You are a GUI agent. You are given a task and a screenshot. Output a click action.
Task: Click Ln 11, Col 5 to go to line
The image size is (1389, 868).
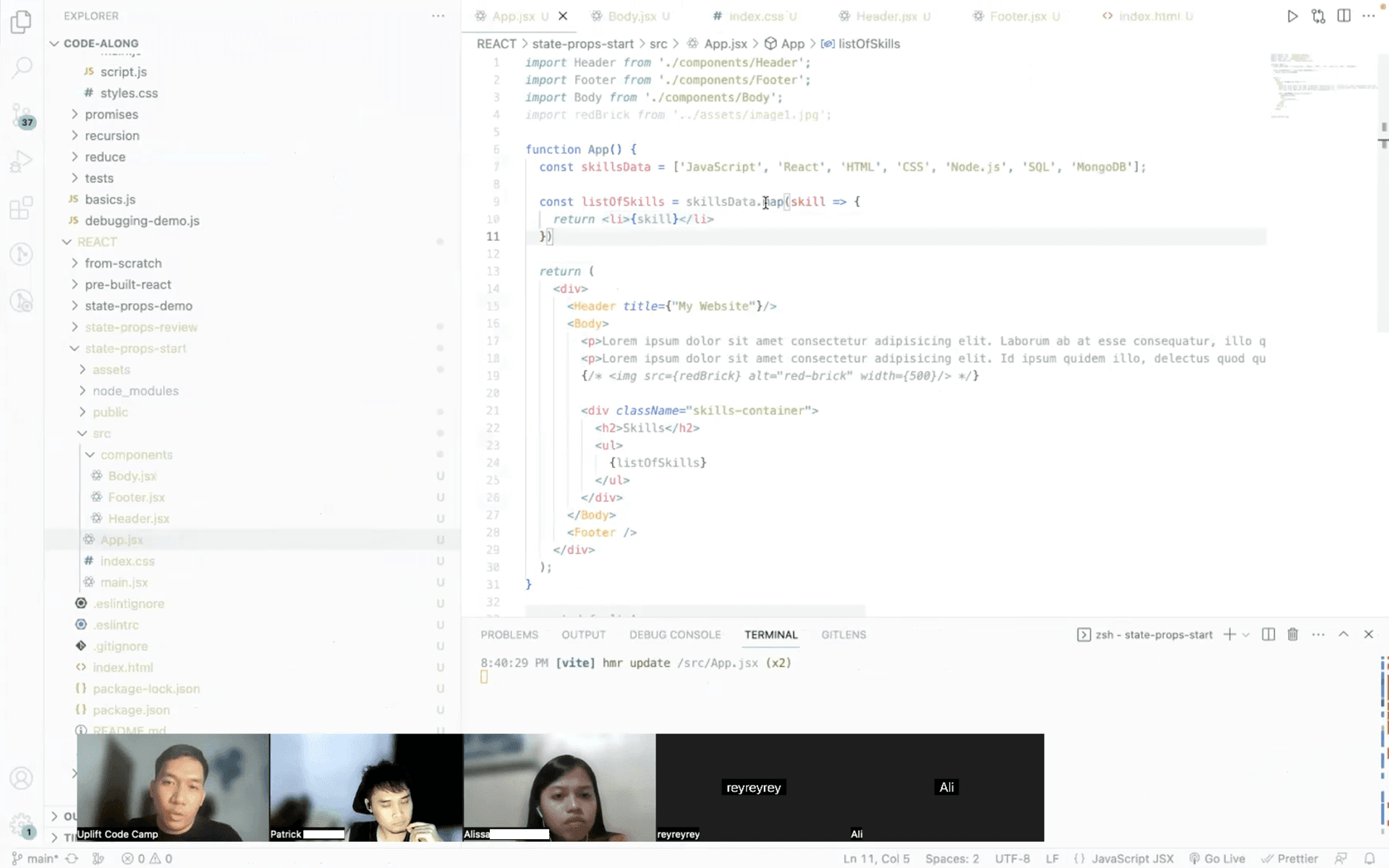pos(875,859)
